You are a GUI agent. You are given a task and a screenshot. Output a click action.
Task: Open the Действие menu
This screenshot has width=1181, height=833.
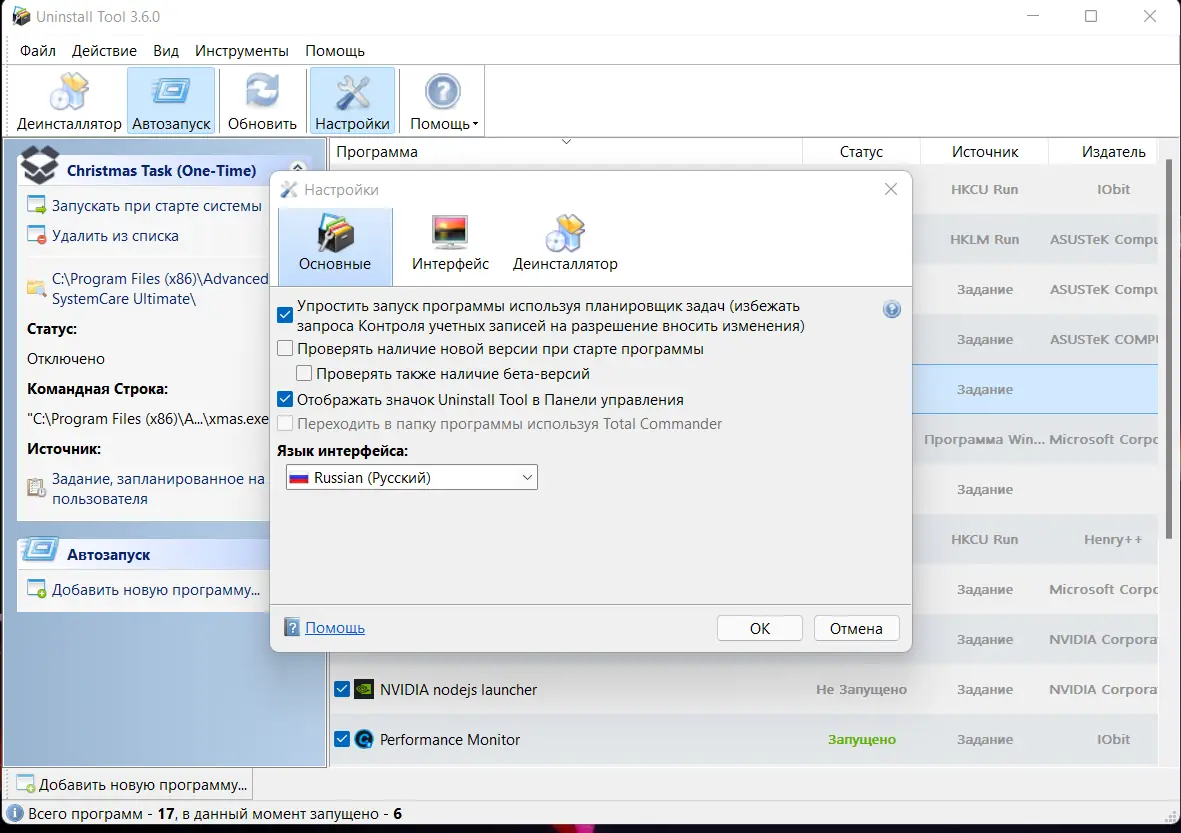[x=104, y=50]
